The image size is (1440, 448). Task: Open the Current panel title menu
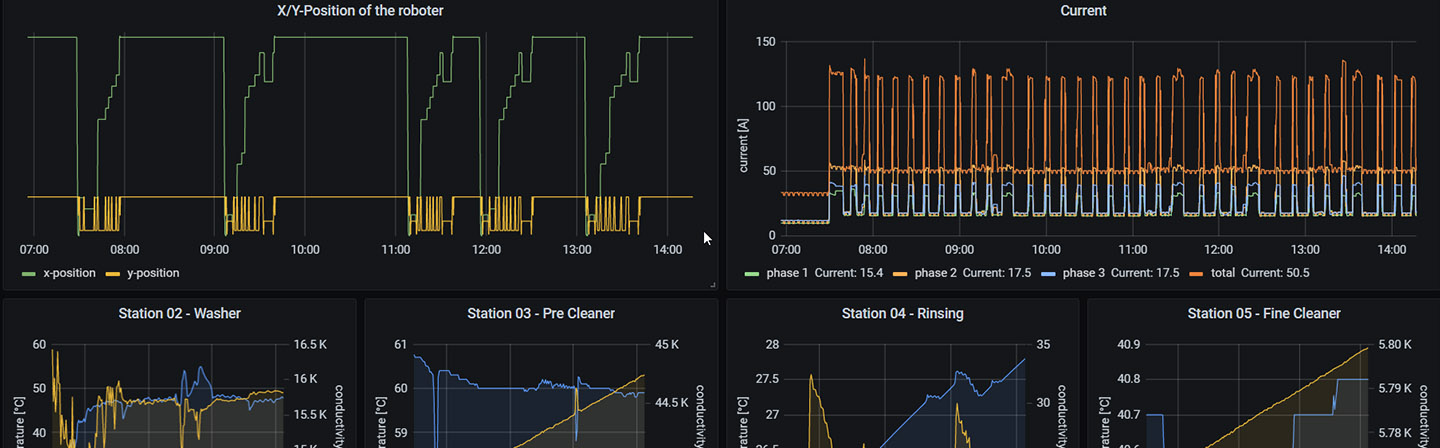(x=1083, y=11)
